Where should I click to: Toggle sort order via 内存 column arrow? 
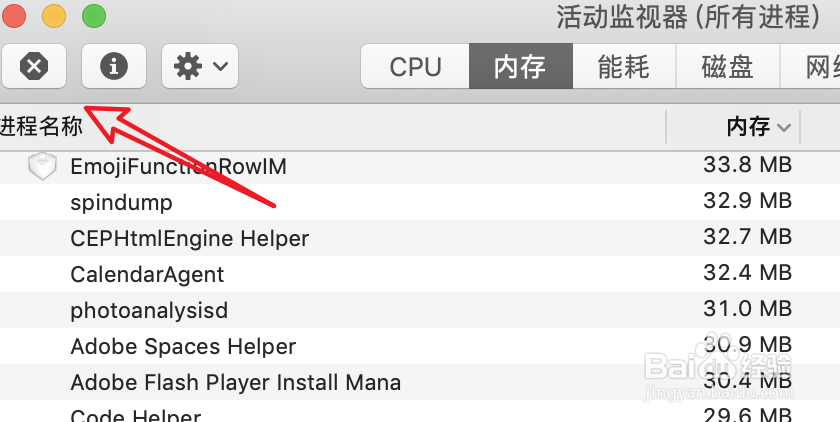pyautogui.click(x=784, y=127)
